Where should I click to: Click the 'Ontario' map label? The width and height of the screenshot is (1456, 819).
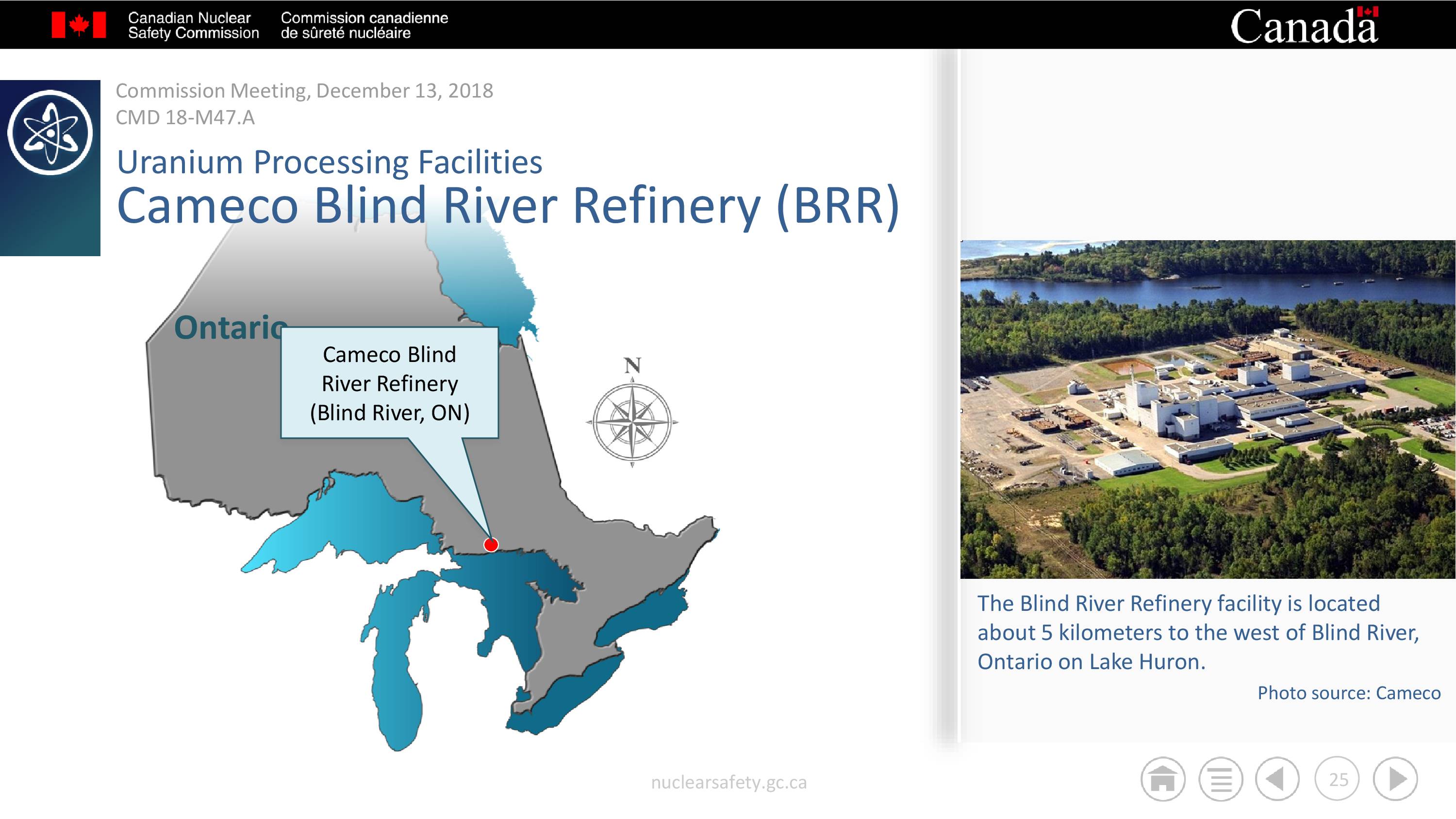(231, 327)
